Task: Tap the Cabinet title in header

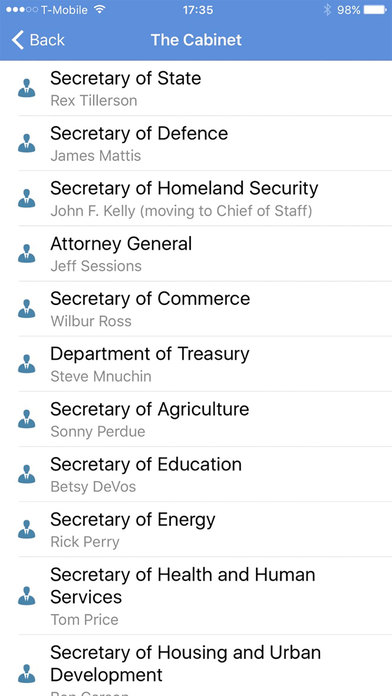Action: click(196, 40)
